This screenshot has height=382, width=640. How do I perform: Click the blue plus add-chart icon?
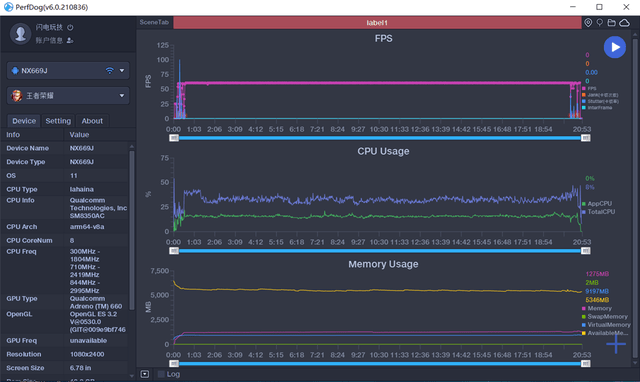coord(616,344)
